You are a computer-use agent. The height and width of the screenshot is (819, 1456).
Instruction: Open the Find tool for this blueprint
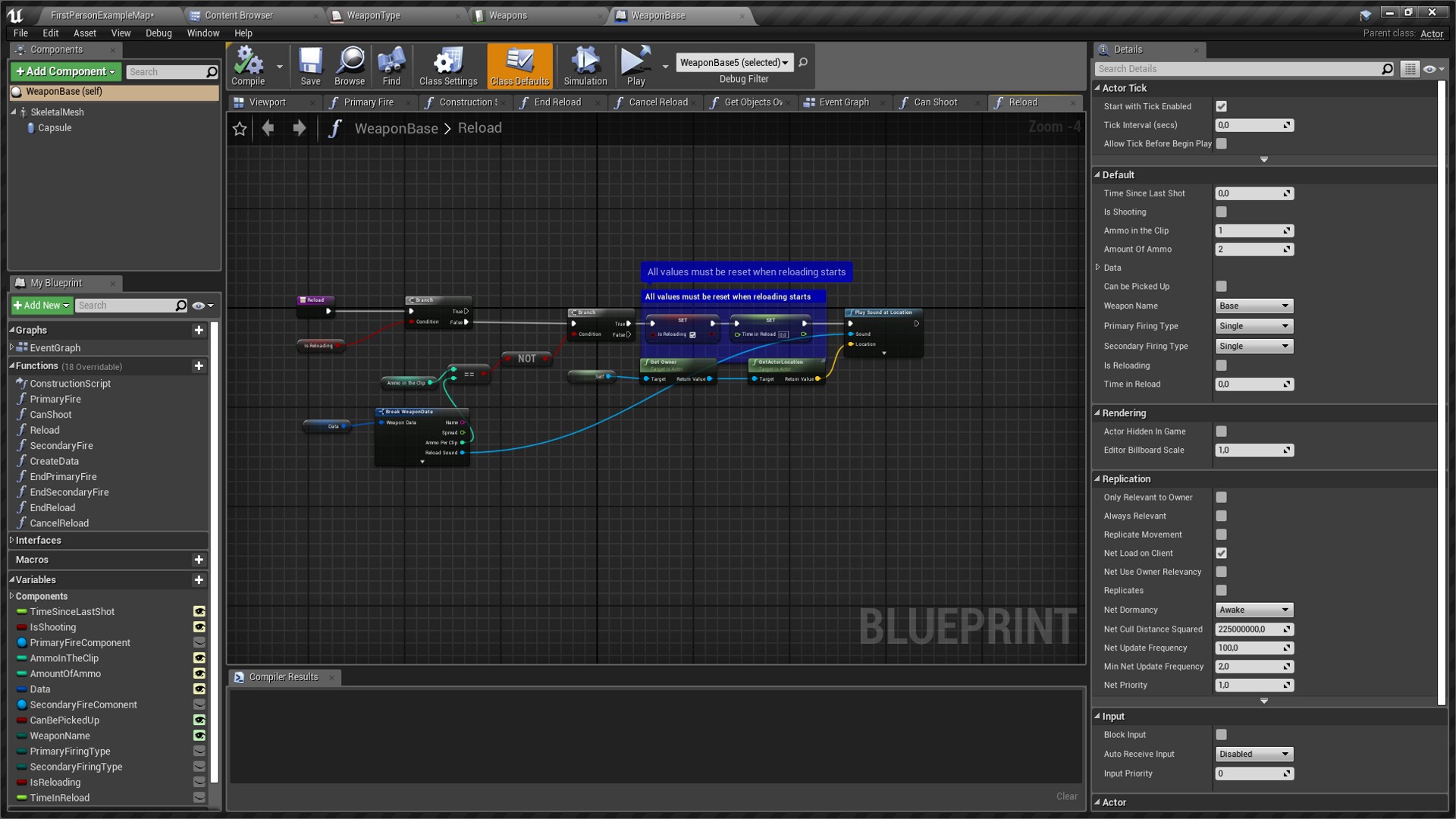click(x=391, y=66)
